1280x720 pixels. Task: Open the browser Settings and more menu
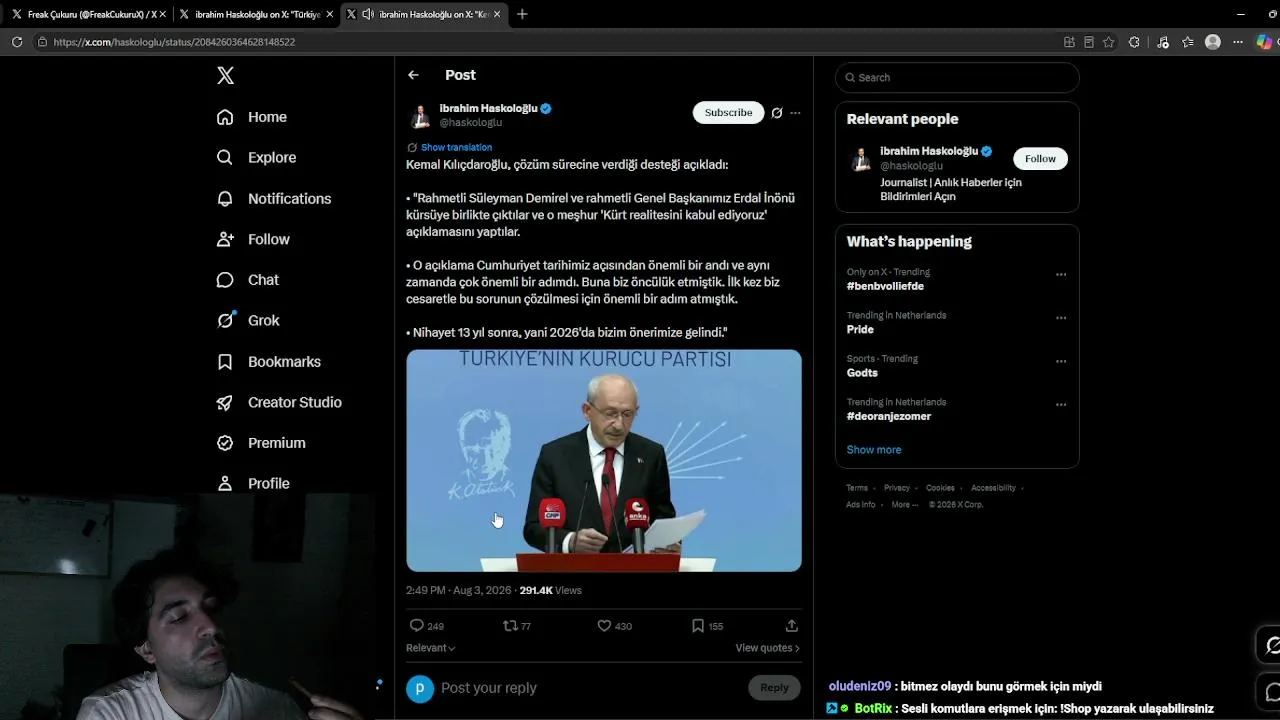pyautogui.click(x=1238, y=42)
